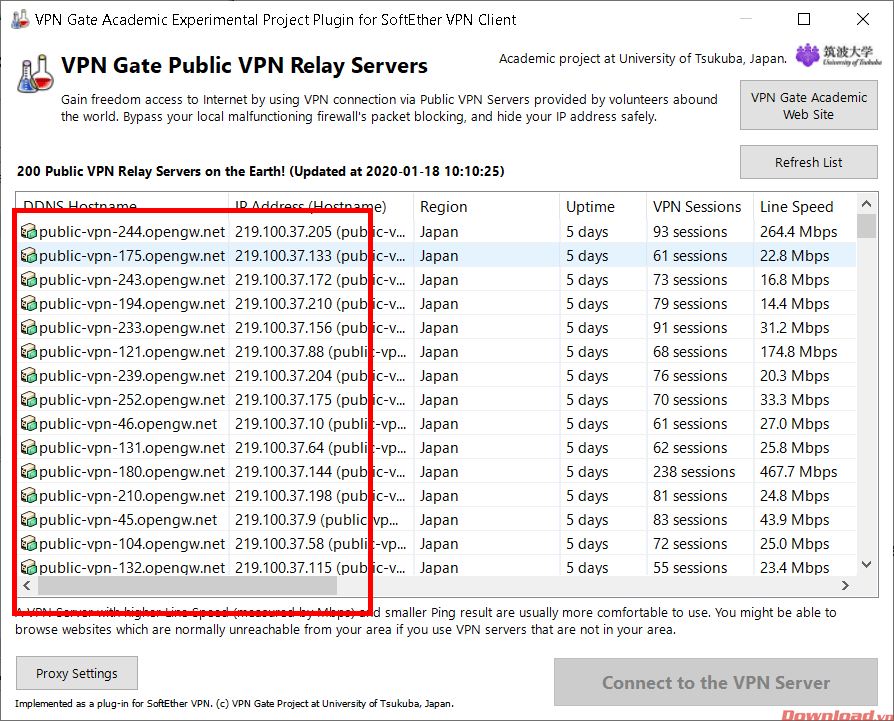This screenshot has height=721, width=894.
Task: Click server icon beside public-vpn-131.opengw.net
Action: [x=29, y=447]
